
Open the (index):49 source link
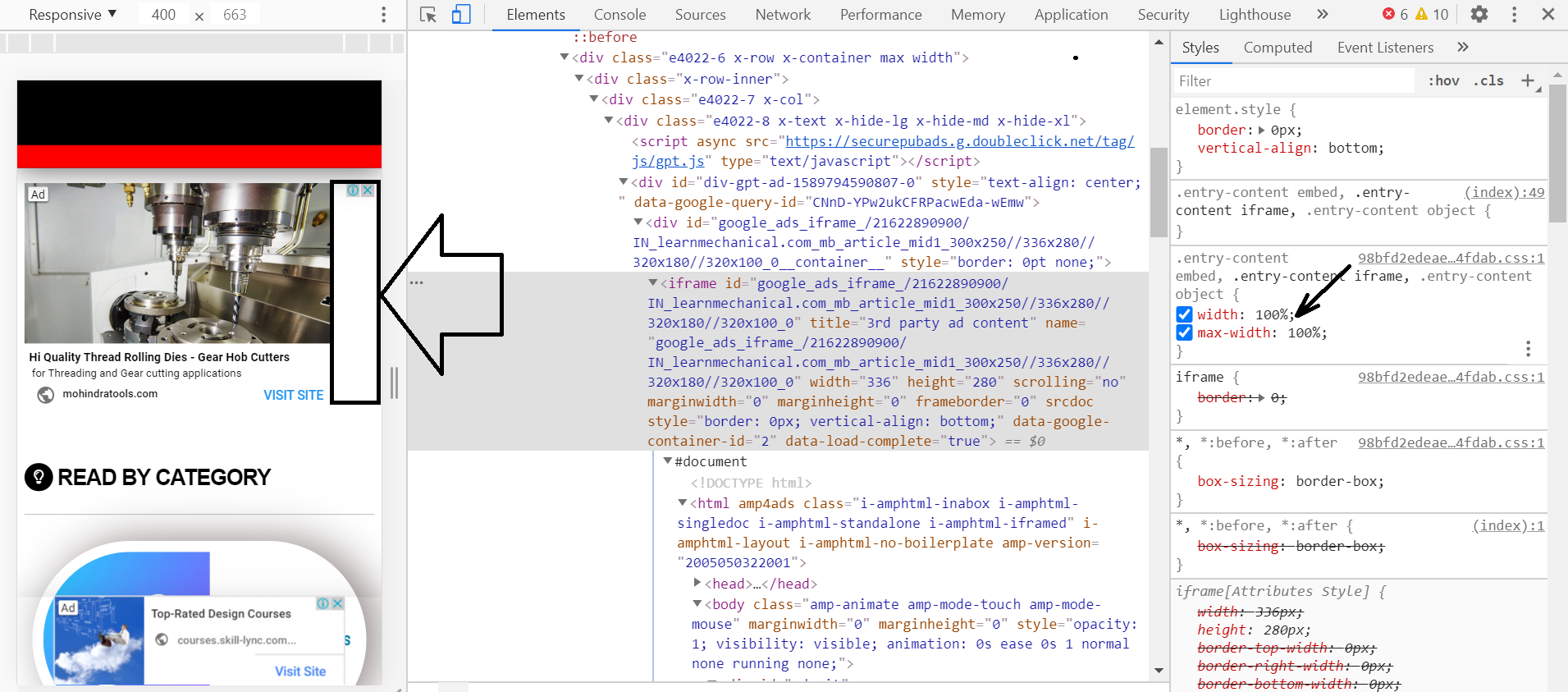pyautogui.click(x=1504, y=192)
